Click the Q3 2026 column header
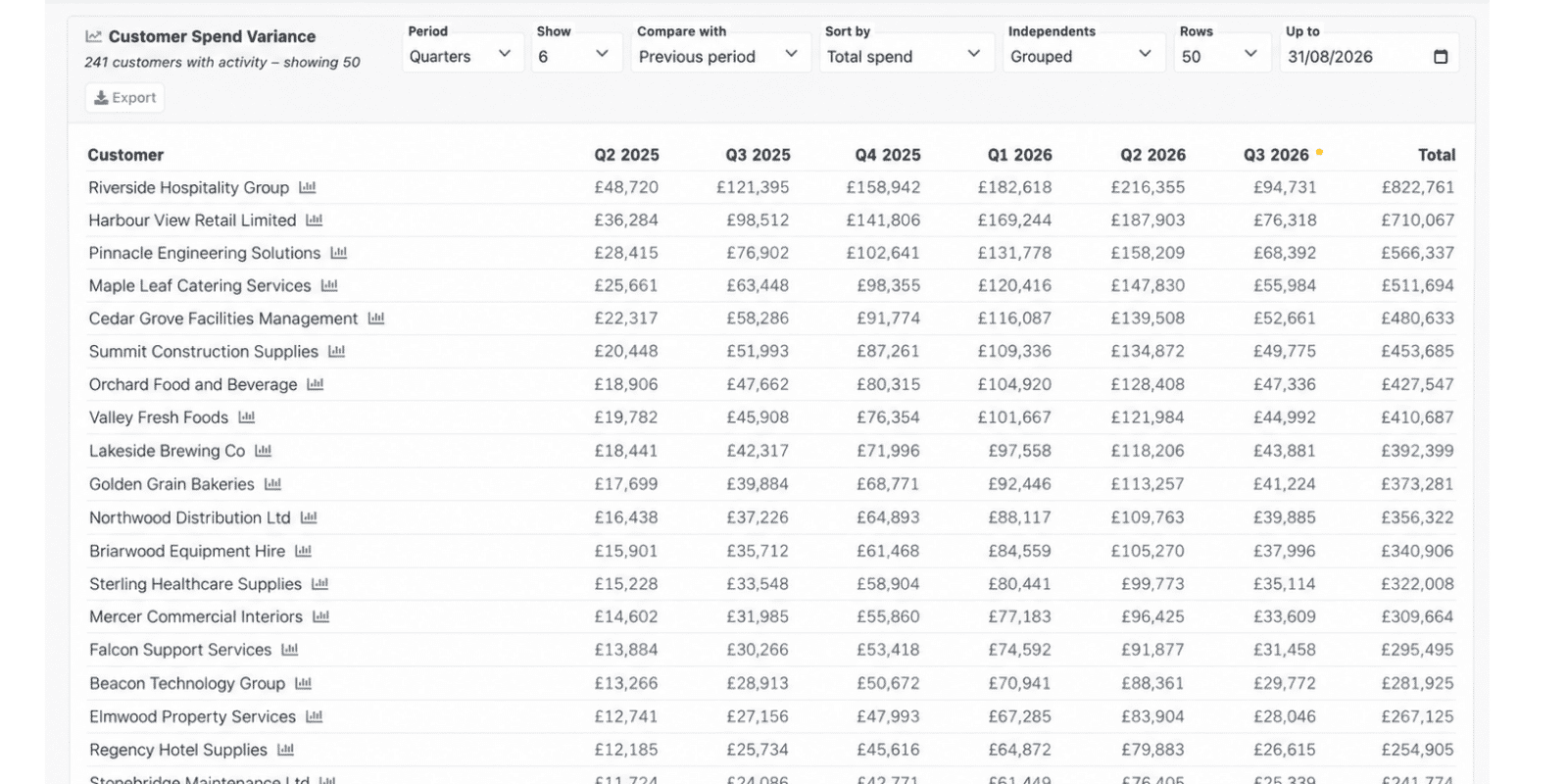1568x784 pixels. pyautogui.click(x=1276, y=155)
